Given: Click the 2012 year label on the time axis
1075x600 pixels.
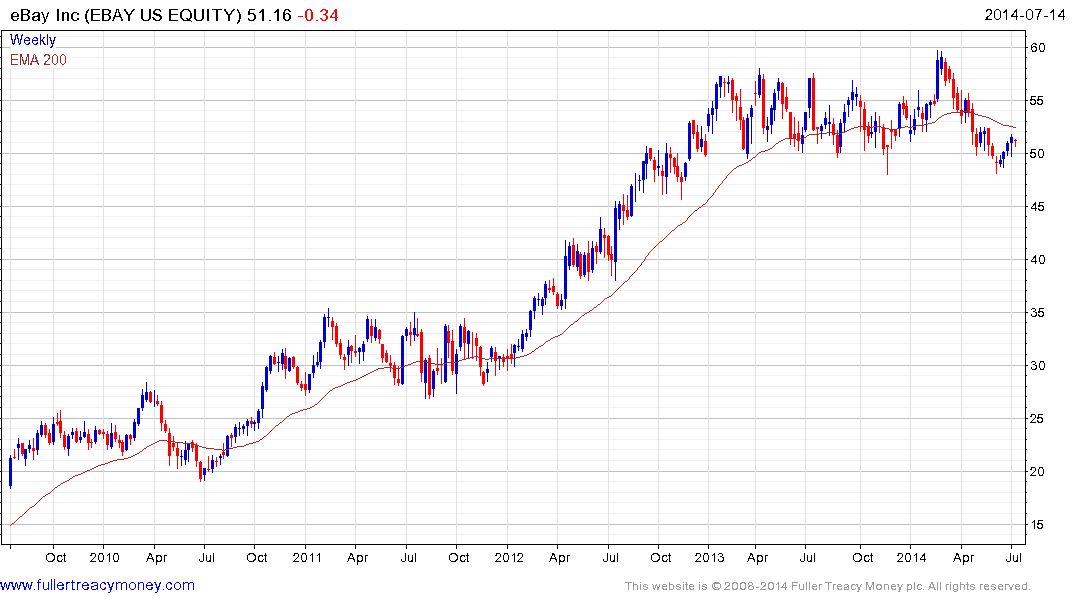Looking at the screenshot, I should [x=508, y=557].
